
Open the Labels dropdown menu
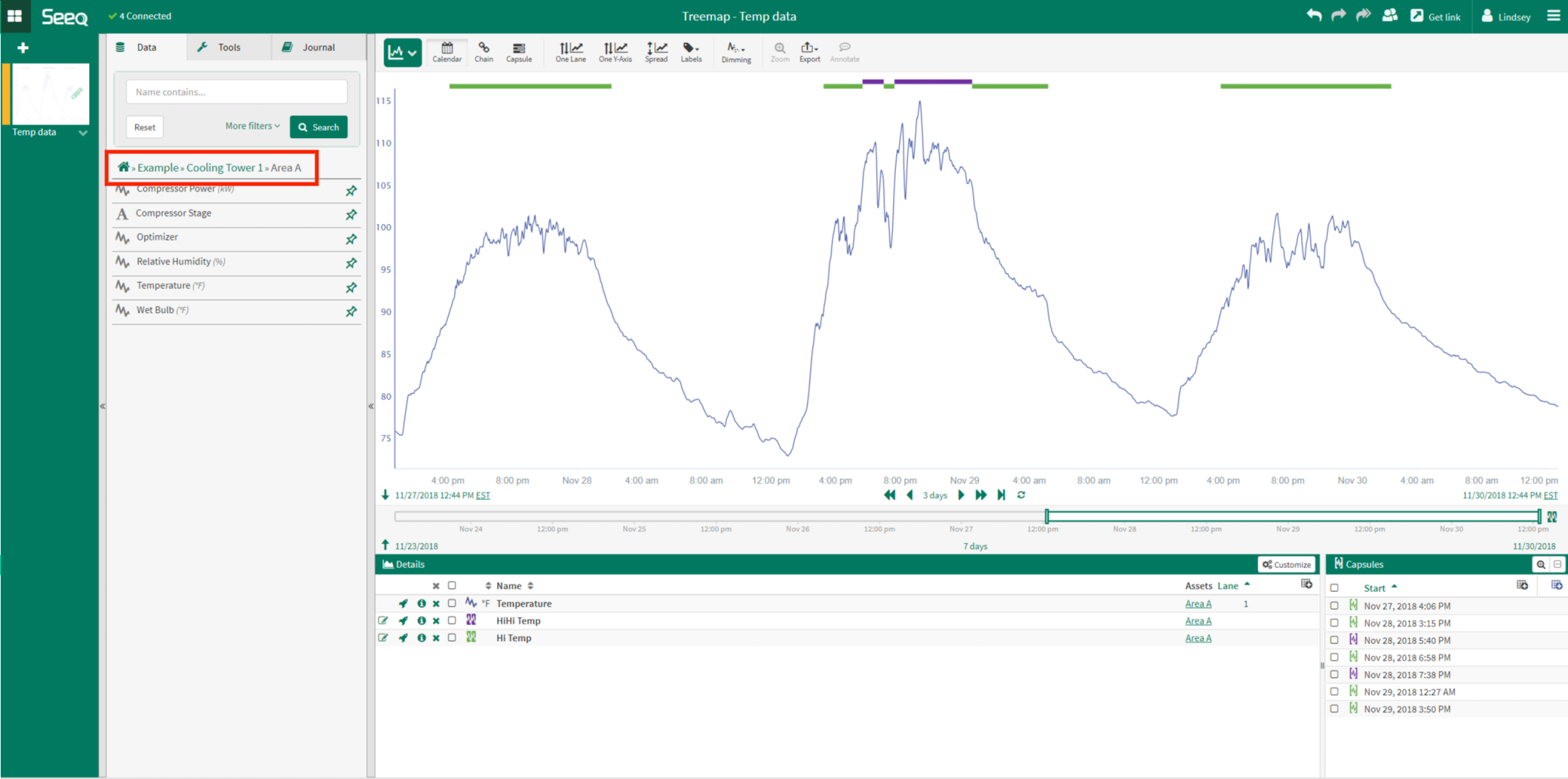(690, 51)
